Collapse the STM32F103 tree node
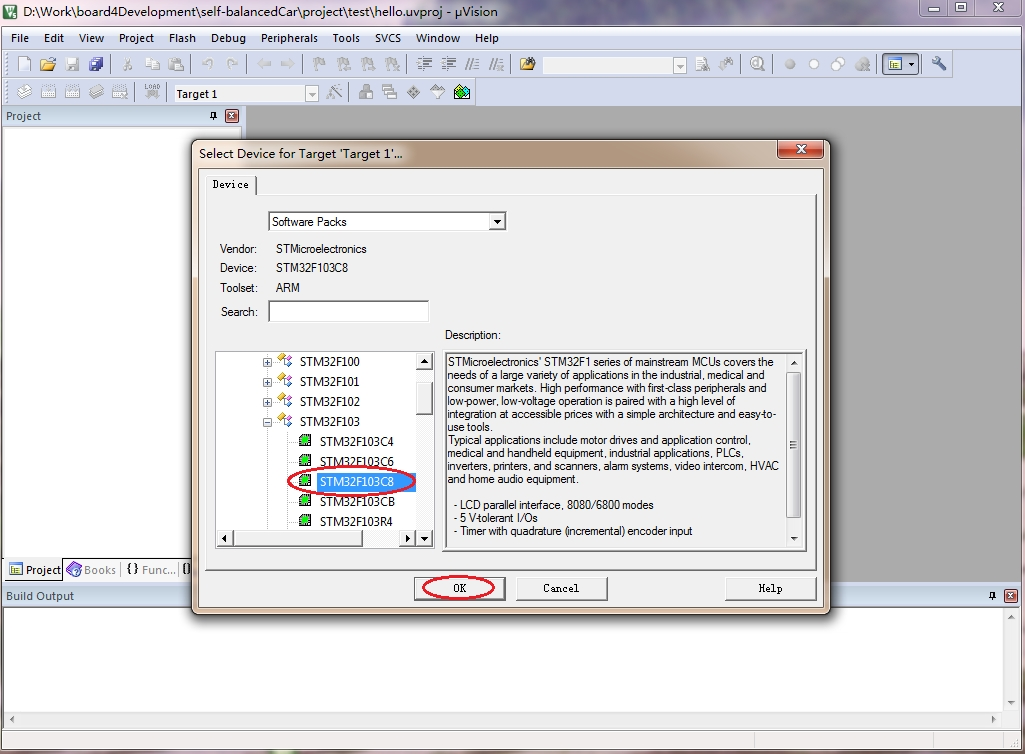 (267, 422)
